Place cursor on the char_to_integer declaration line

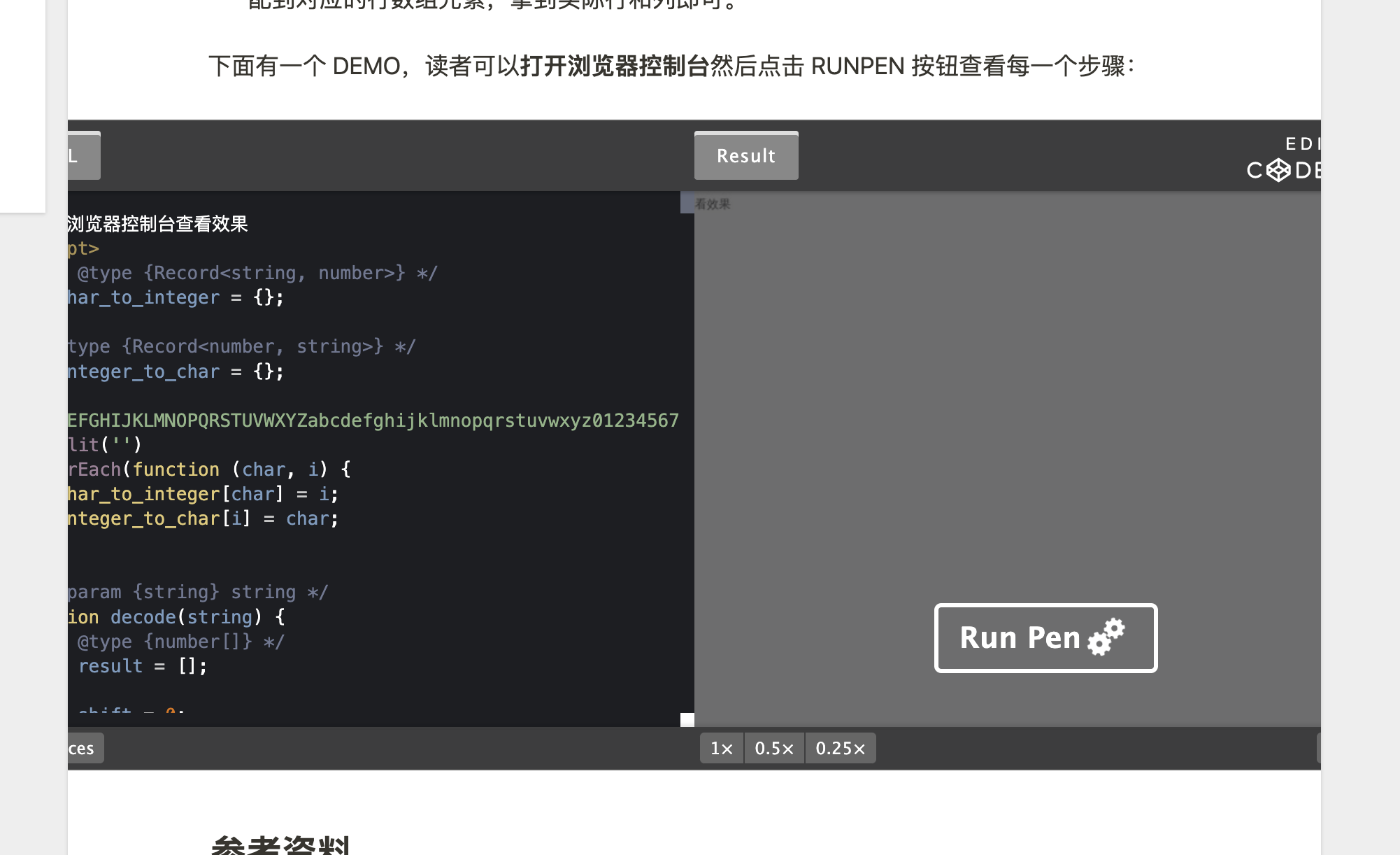175,297
